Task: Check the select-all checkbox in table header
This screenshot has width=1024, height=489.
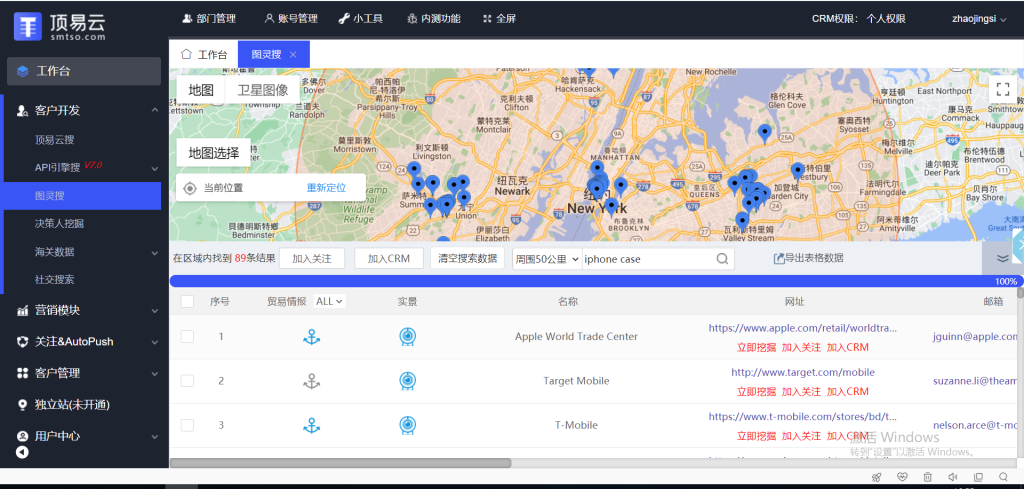Action: [x=187, y=301]
